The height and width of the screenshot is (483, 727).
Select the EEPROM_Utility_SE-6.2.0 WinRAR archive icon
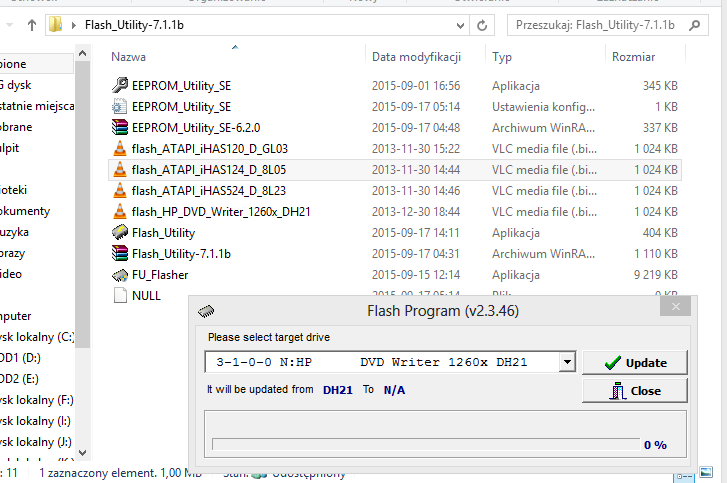click(x=120, y=127)
